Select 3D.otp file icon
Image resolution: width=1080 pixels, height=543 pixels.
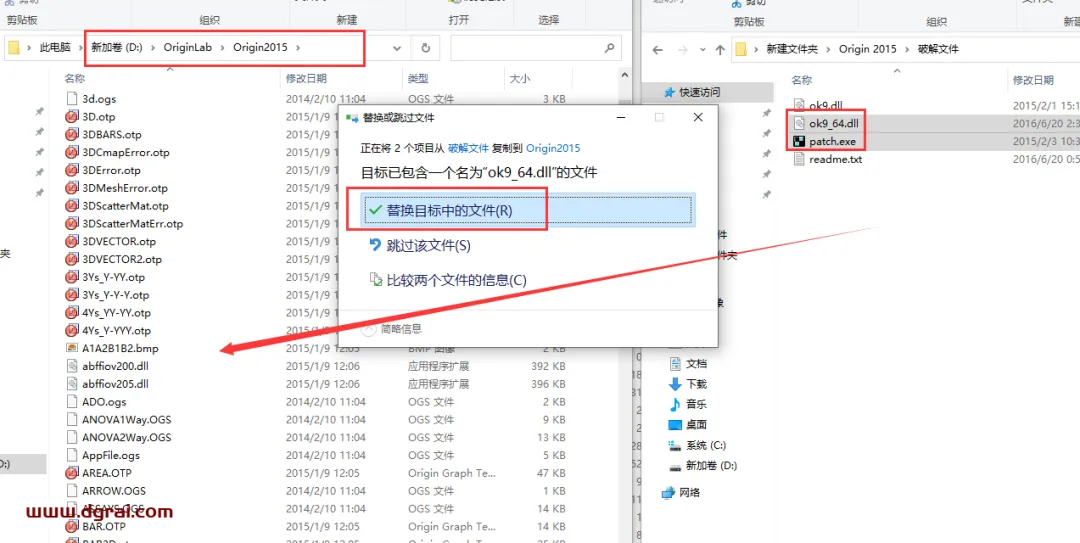click(72, 116)
